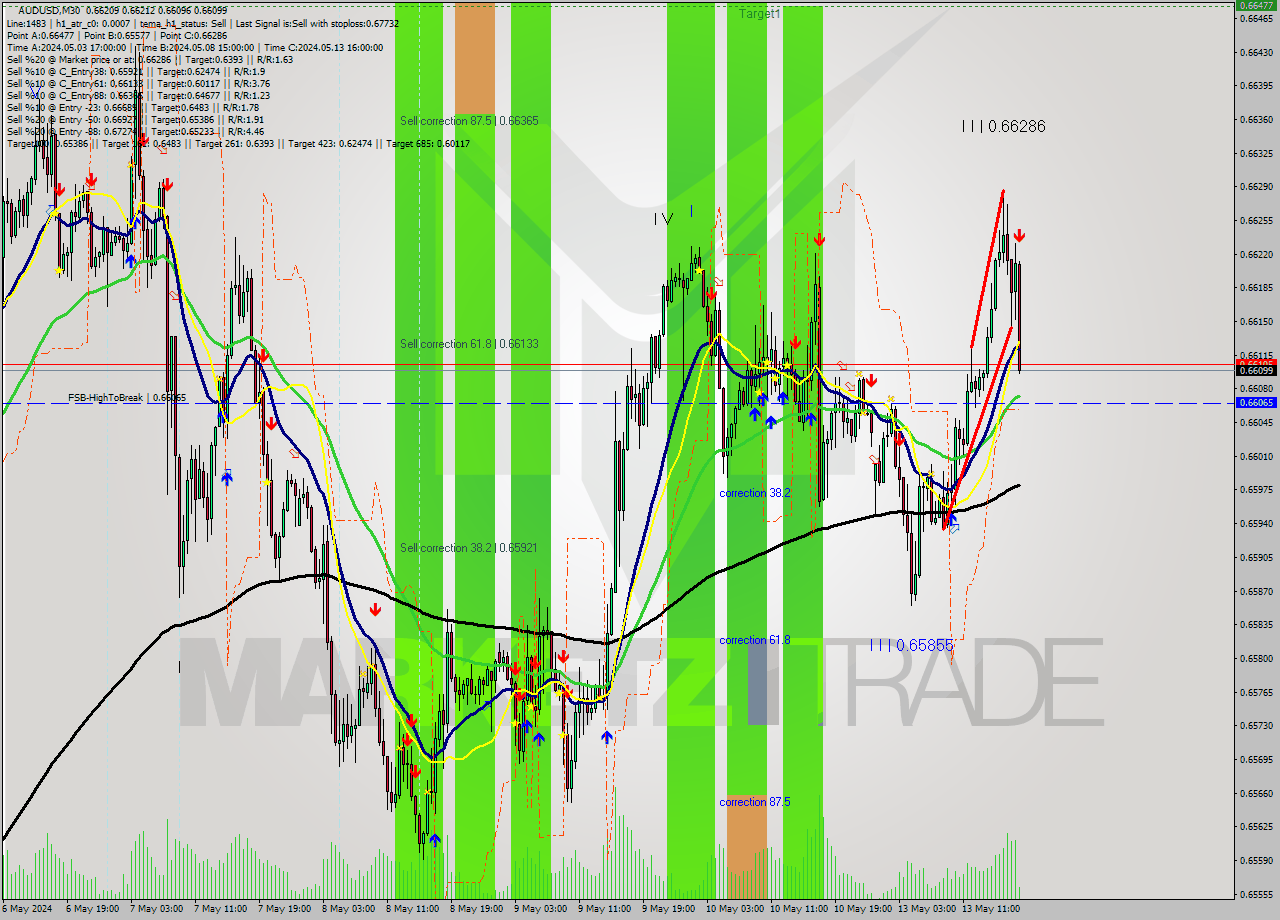The image size is (1280, 920).
Task: Click the '9 May 11:00' time axis label
Action: pyautogui.click(x=606, y=910)
